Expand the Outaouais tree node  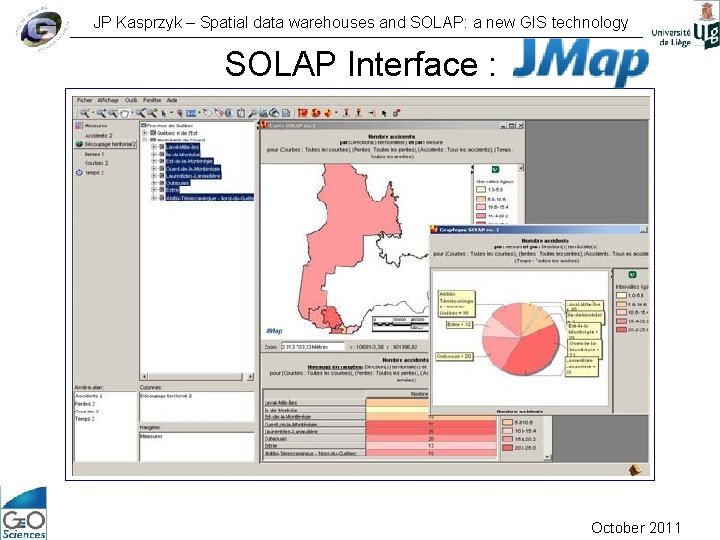click(x=154, y=183)
